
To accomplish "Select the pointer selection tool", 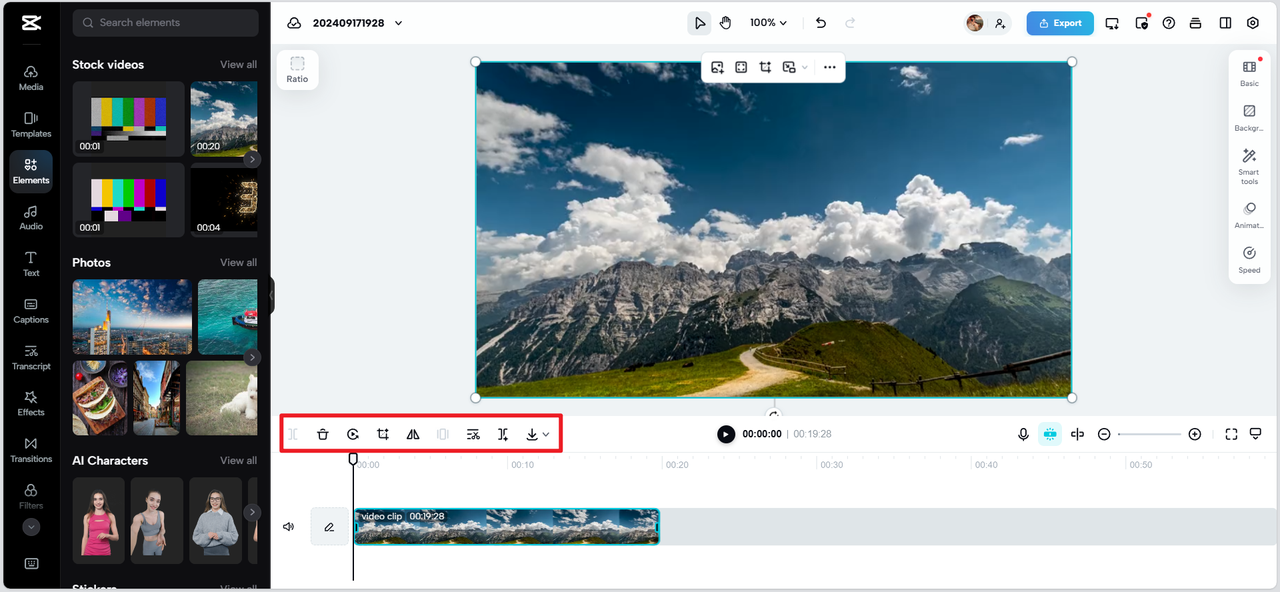I will [x=700, y=23].
